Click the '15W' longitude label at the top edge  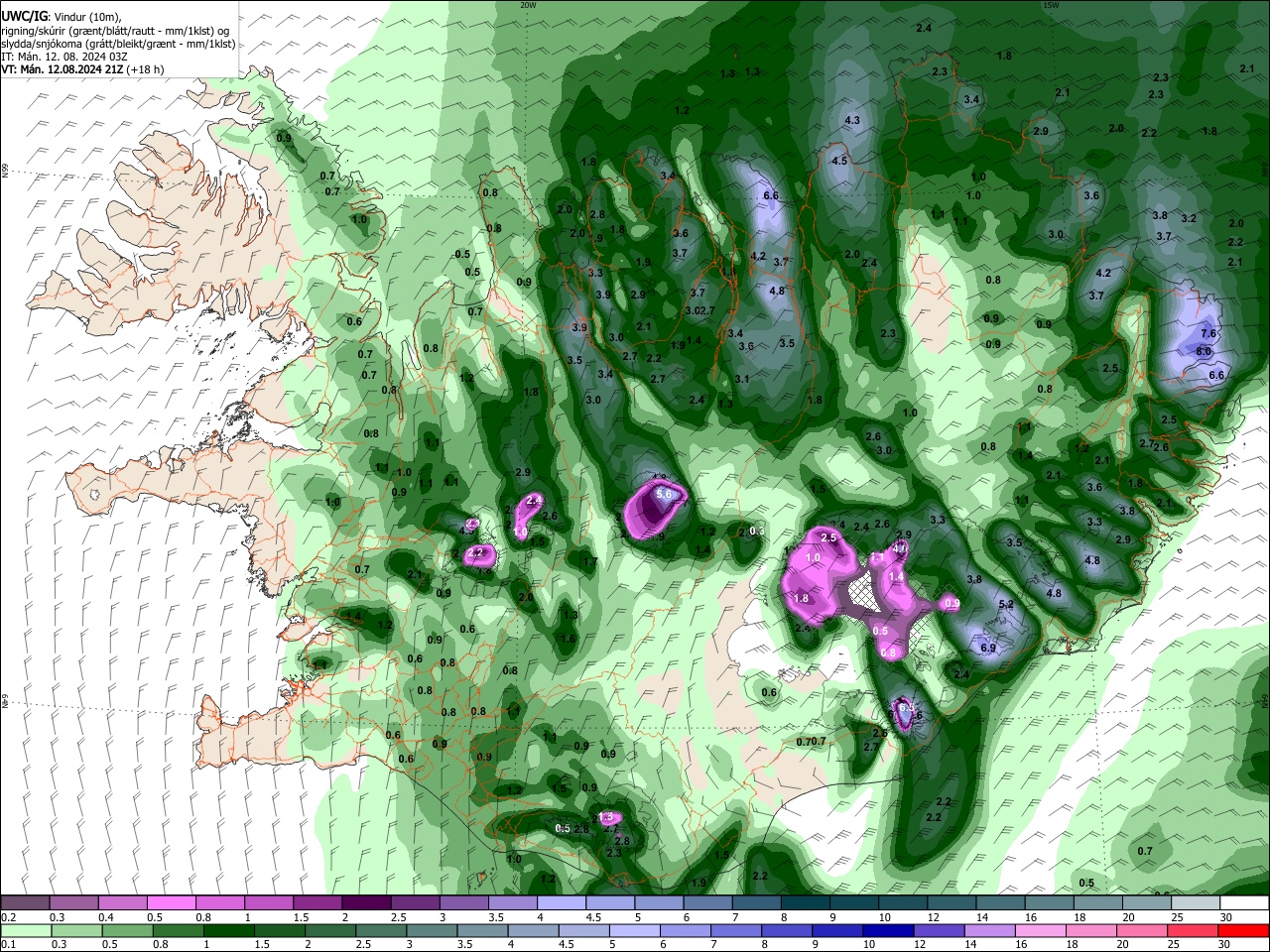pos(1051,5)
